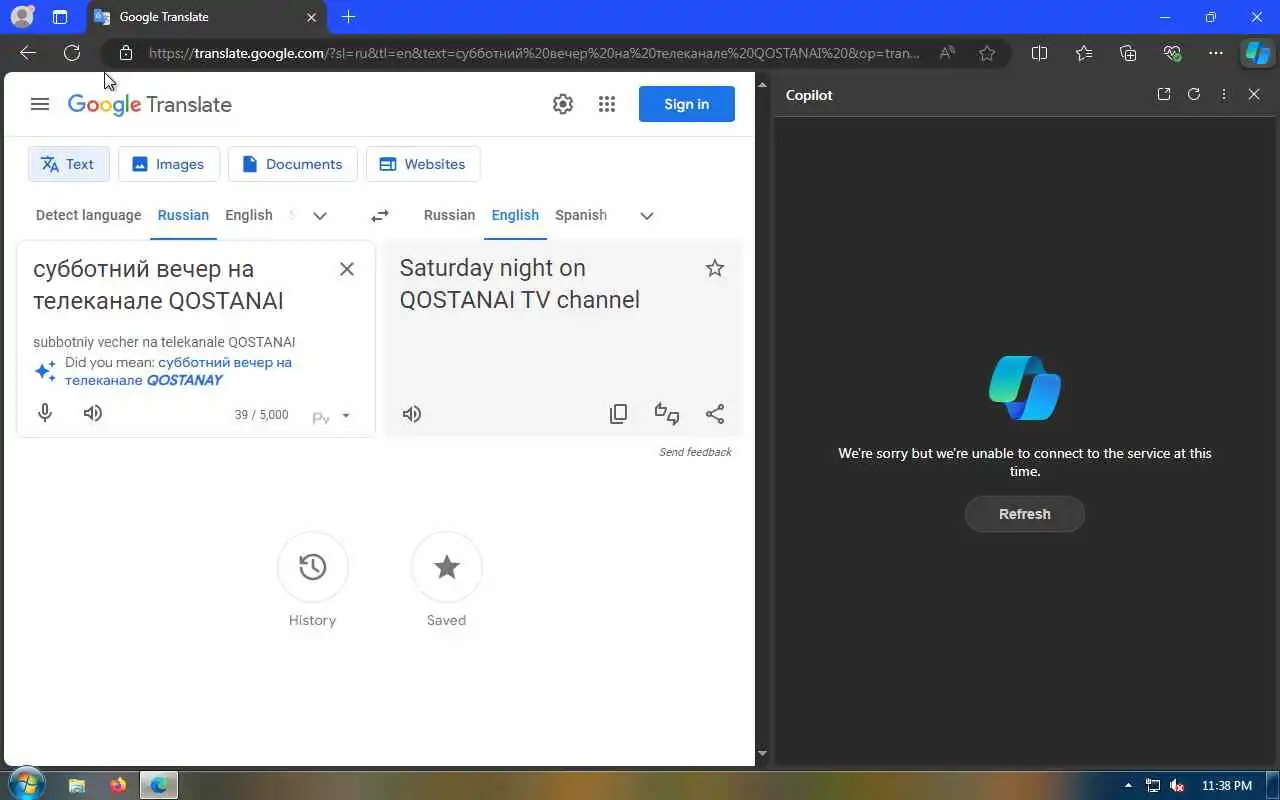The height and width of the screenshot is (800, 1280).
Task: Select Spanish as the target language
Action: point(581,215)
